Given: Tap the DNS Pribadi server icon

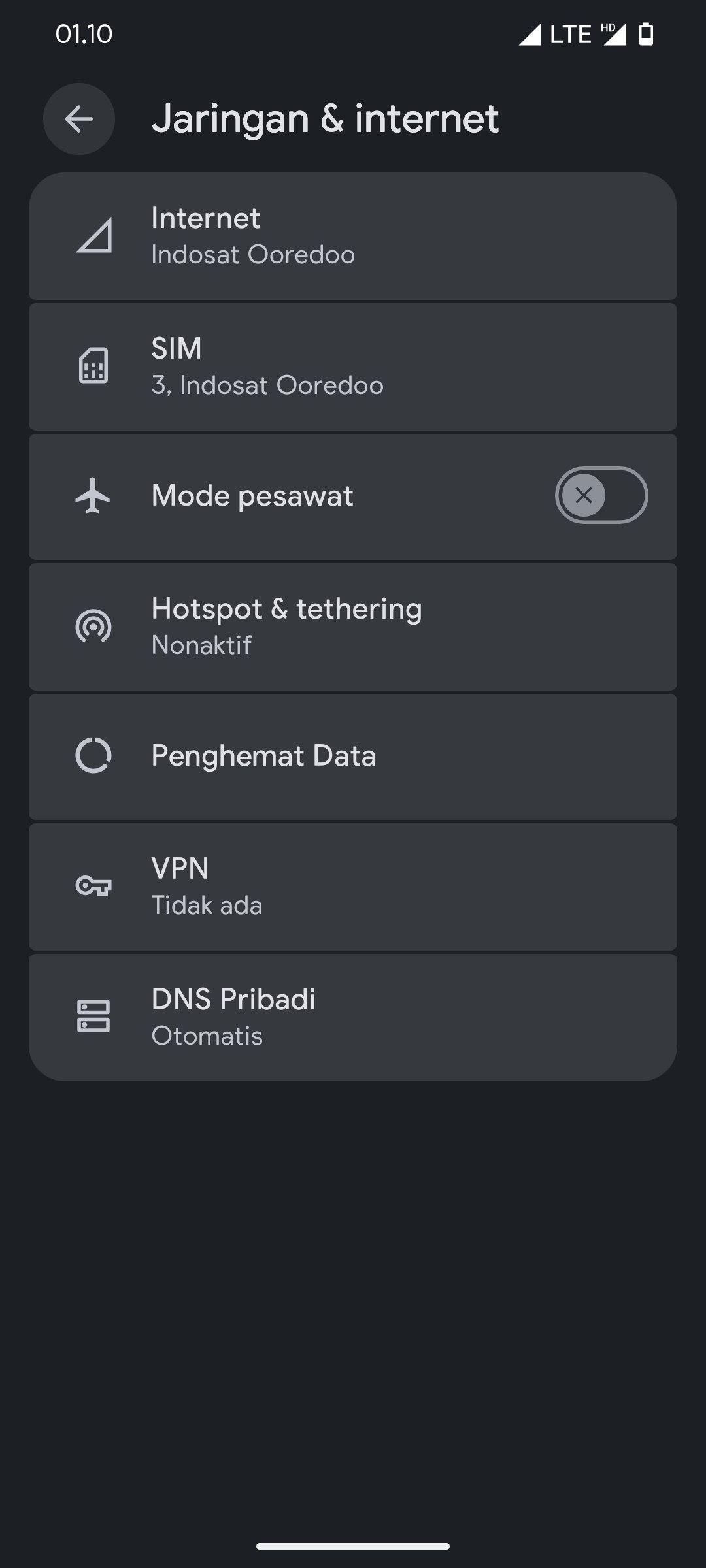Looking at the screenshot, I should 93,1017.
